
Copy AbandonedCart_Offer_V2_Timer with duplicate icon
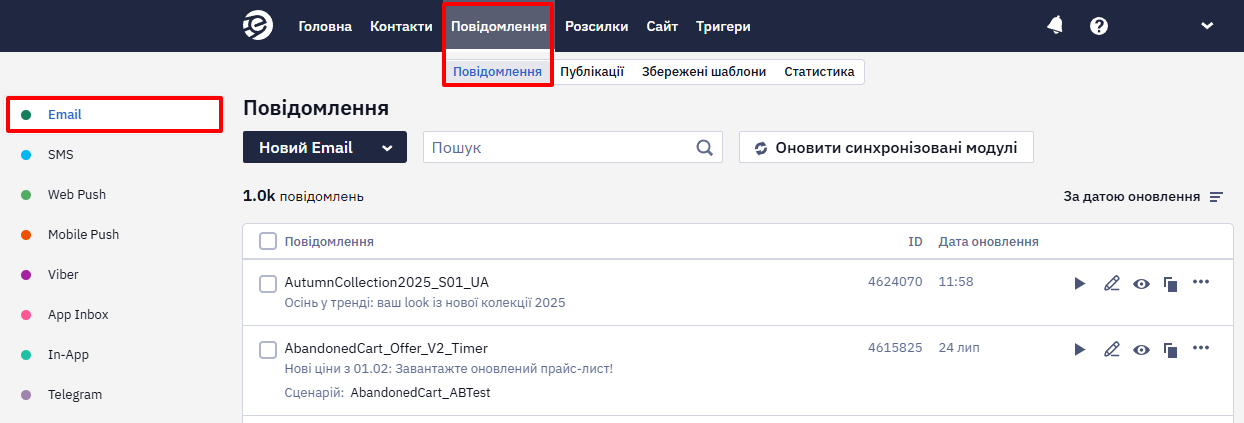tap(1170, 349)
